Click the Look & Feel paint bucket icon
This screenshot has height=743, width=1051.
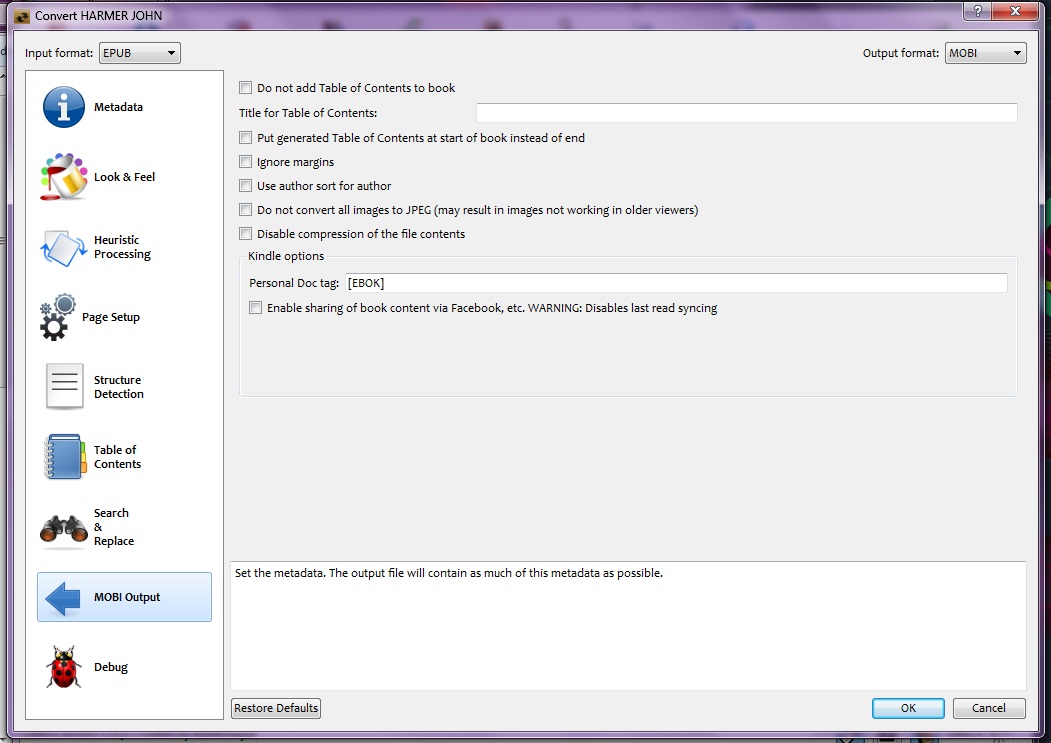[64, 177]
